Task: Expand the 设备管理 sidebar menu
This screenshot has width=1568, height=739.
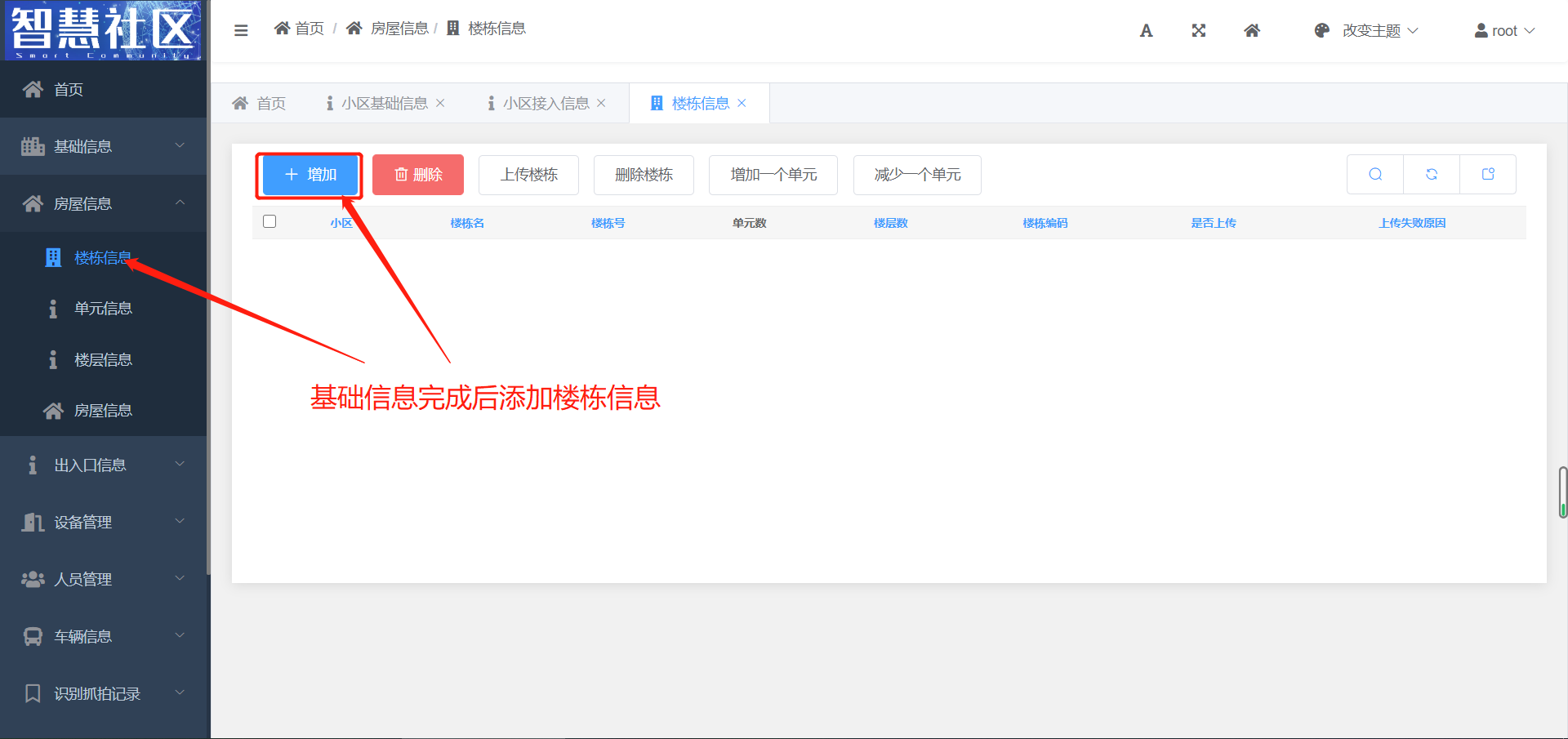Action: point(103,522)
